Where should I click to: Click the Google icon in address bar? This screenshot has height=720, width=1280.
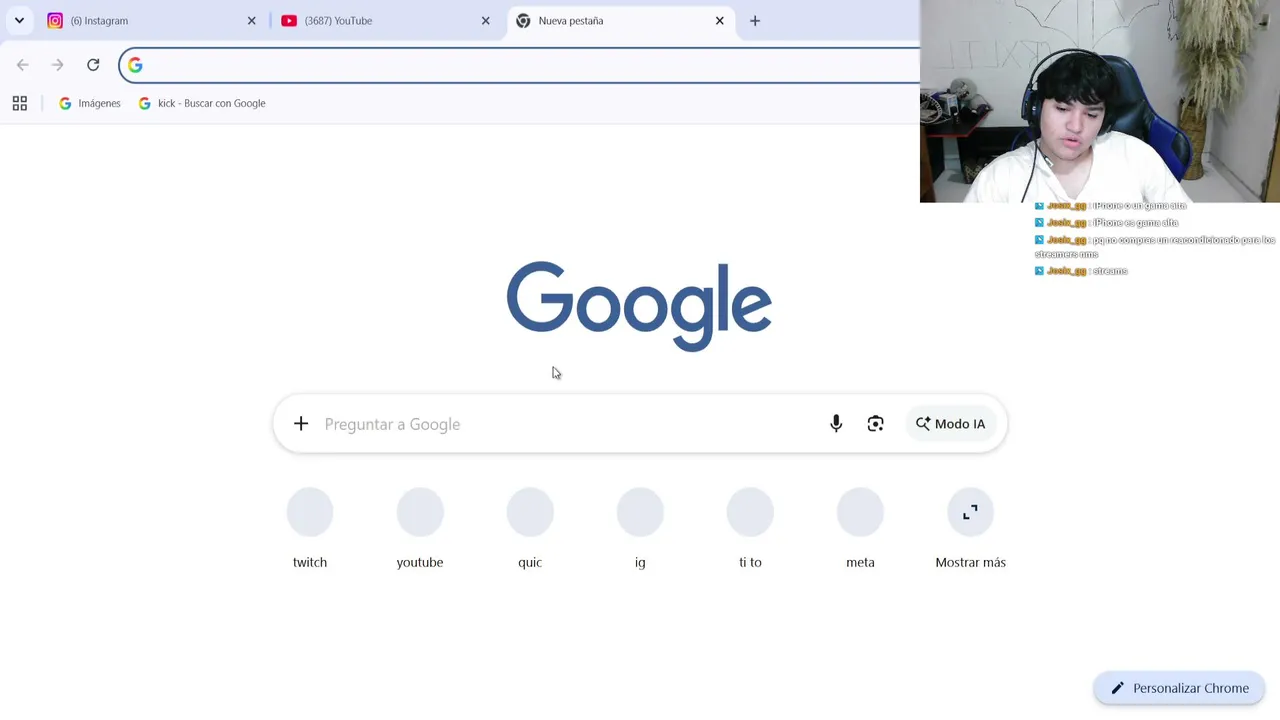[x=135, y=65]
